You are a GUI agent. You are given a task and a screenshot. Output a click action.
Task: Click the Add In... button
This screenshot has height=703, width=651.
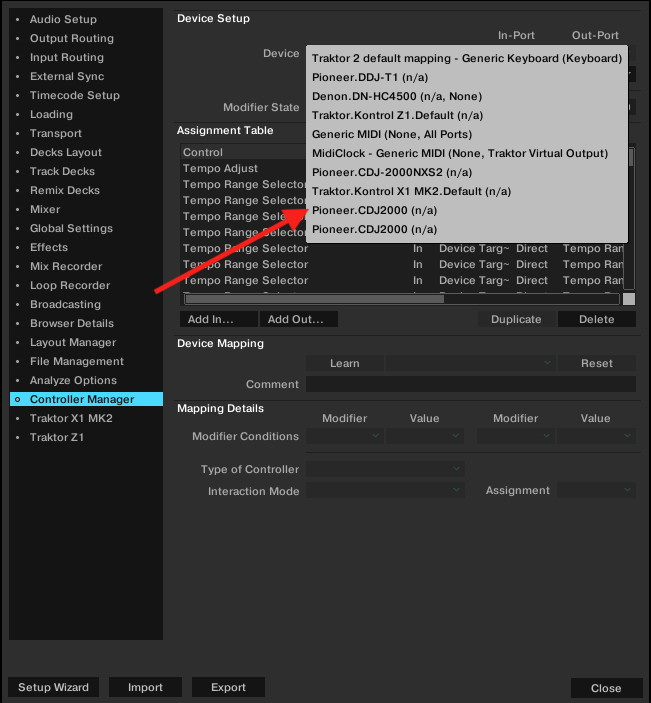pyautogui.click(x=218, y=319)
